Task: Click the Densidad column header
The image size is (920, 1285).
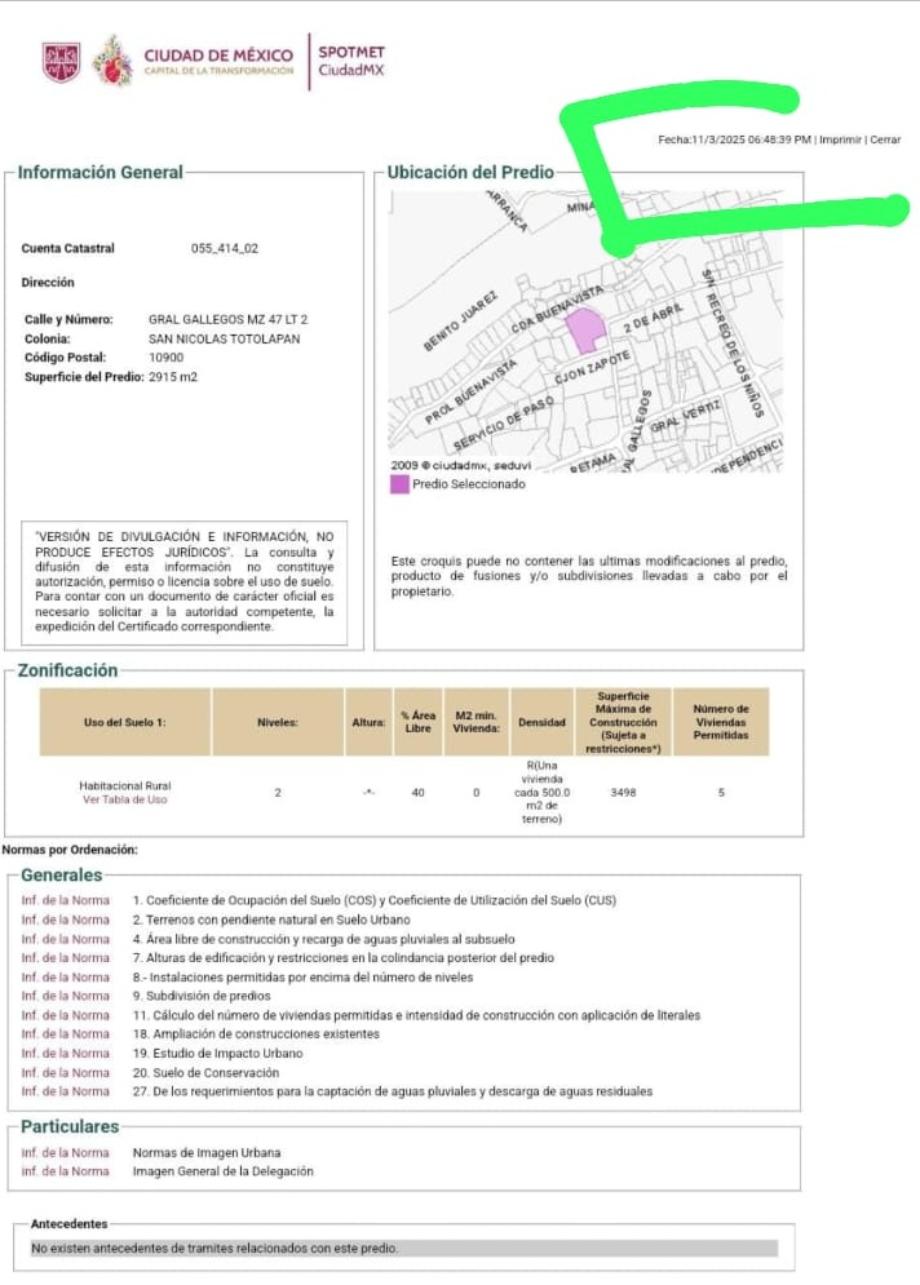Action: point(542,721)
